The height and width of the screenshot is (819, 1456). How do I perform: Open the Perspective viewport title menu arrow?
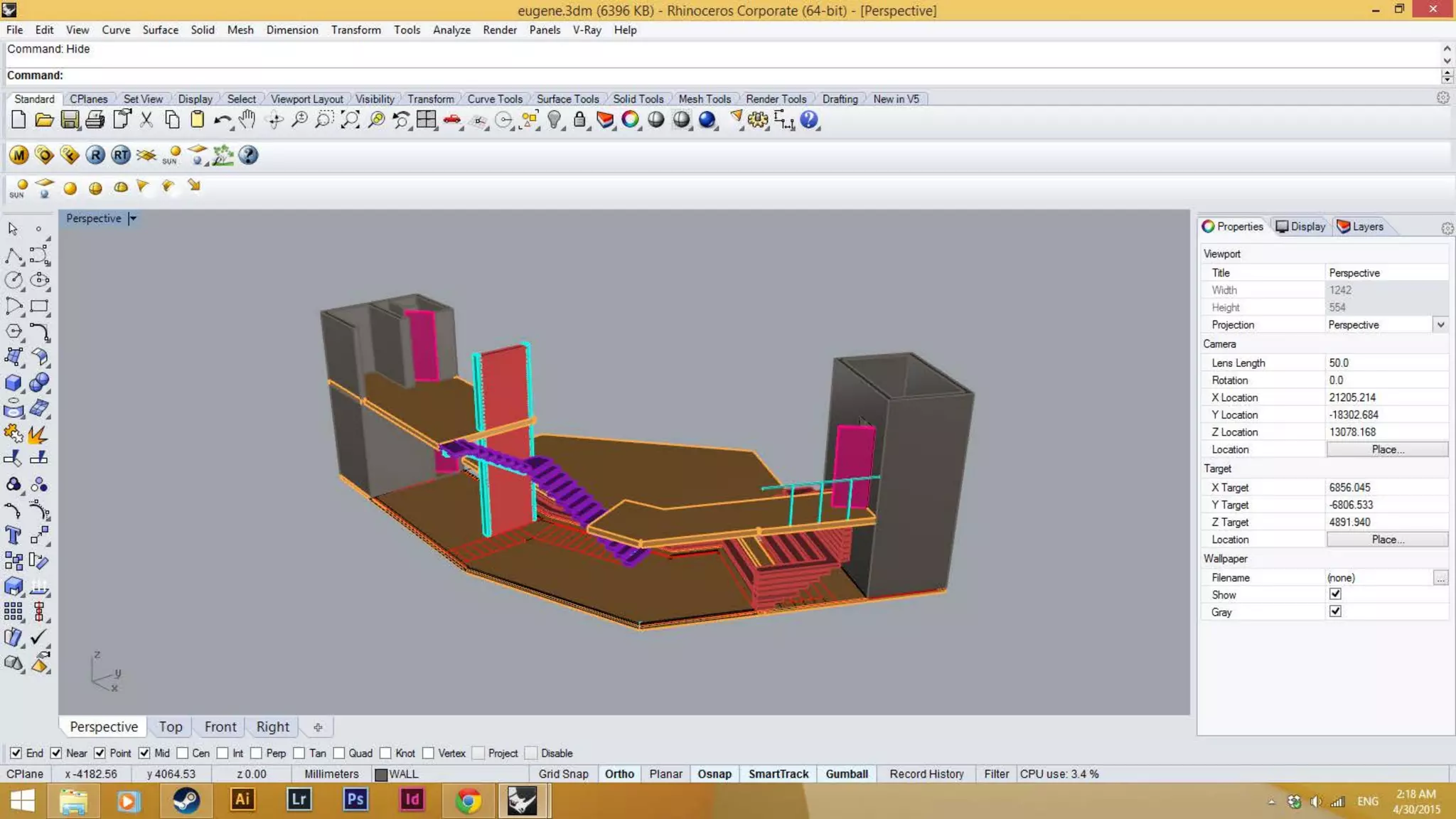point(132,218)
